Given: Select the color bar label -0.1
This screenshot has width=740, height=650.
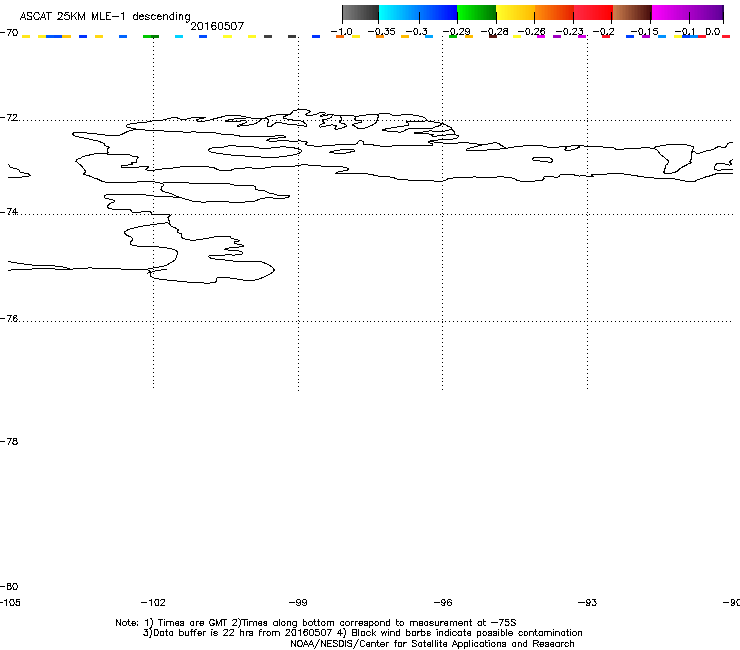Looking at the screenshot, I should click(685, 32).
